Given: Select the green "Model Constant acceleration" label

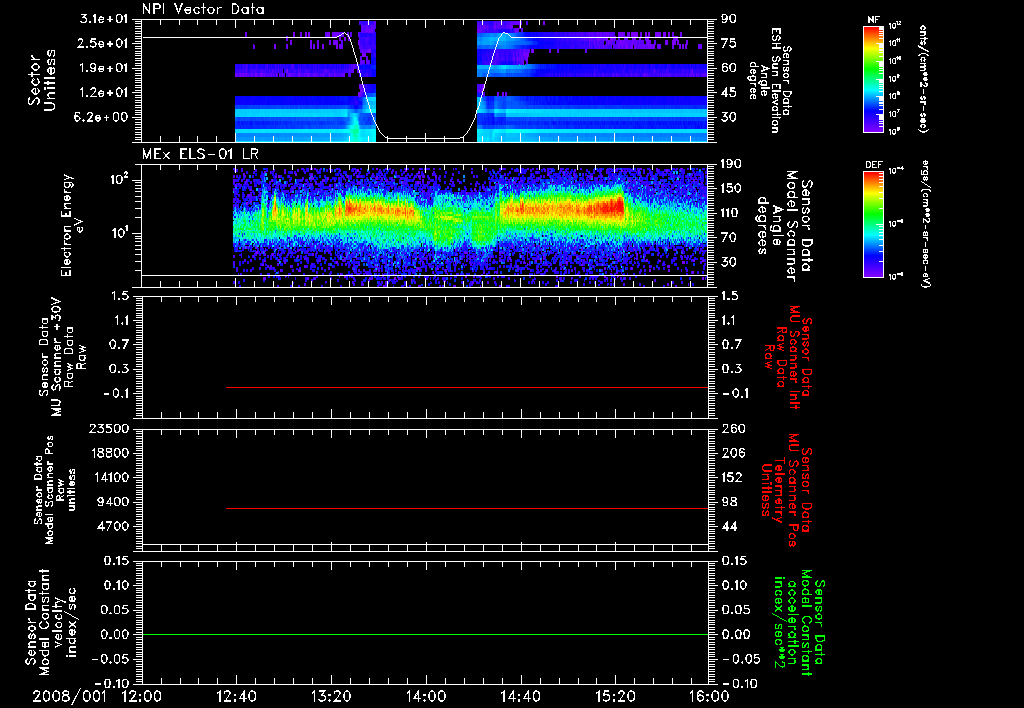Looking at the screenshot, I should 797,622.
